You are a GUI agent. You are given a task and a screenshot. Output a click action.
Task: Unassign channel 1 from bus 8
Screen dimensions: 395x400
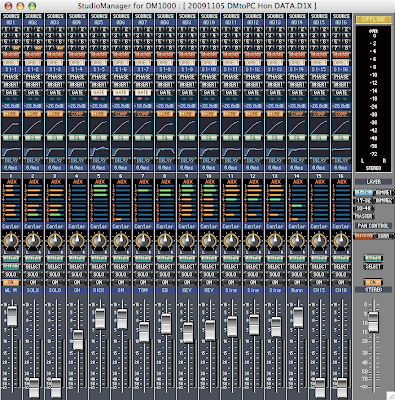point(16,48)
